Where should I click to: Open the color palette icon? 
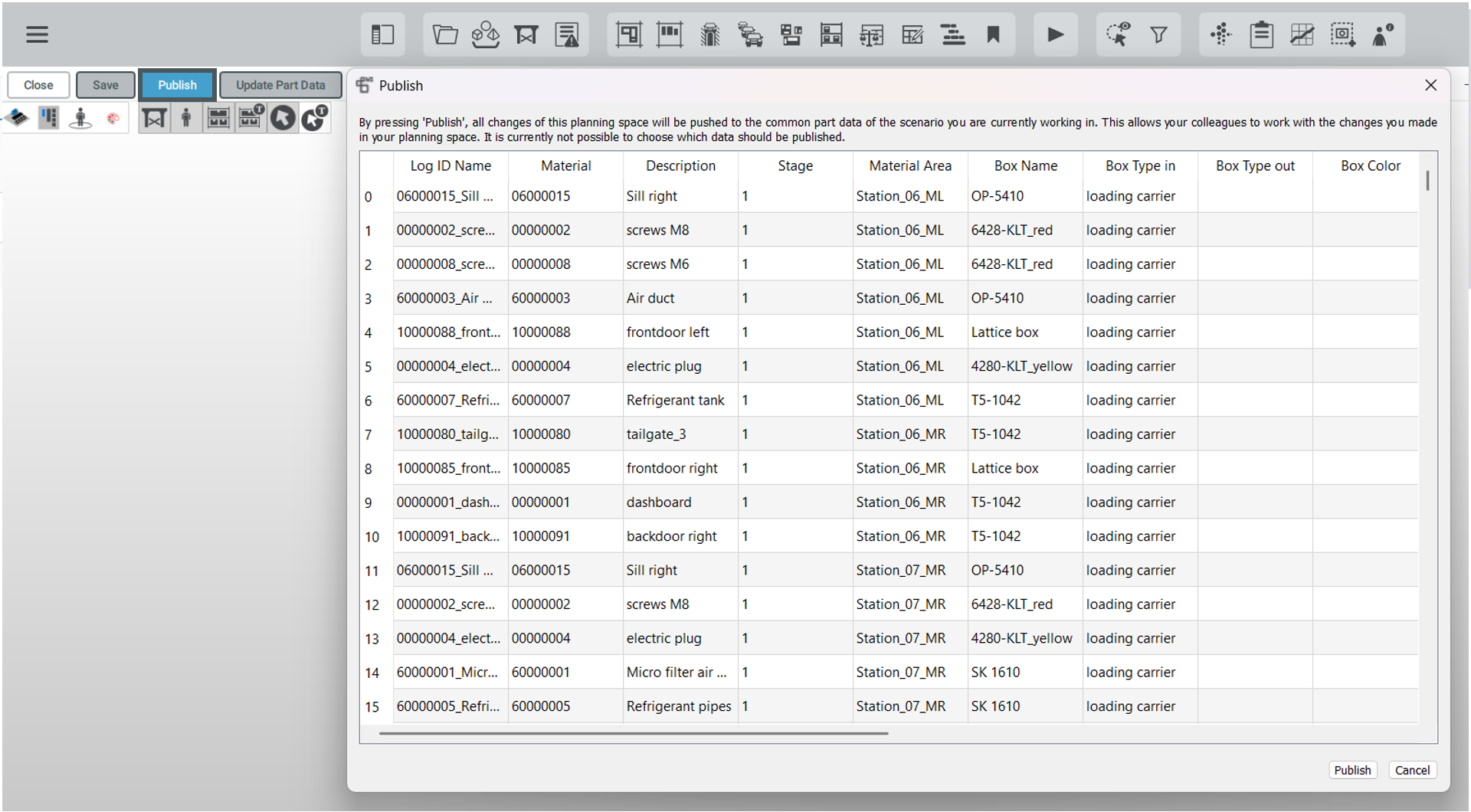click(x=113, y=118)
